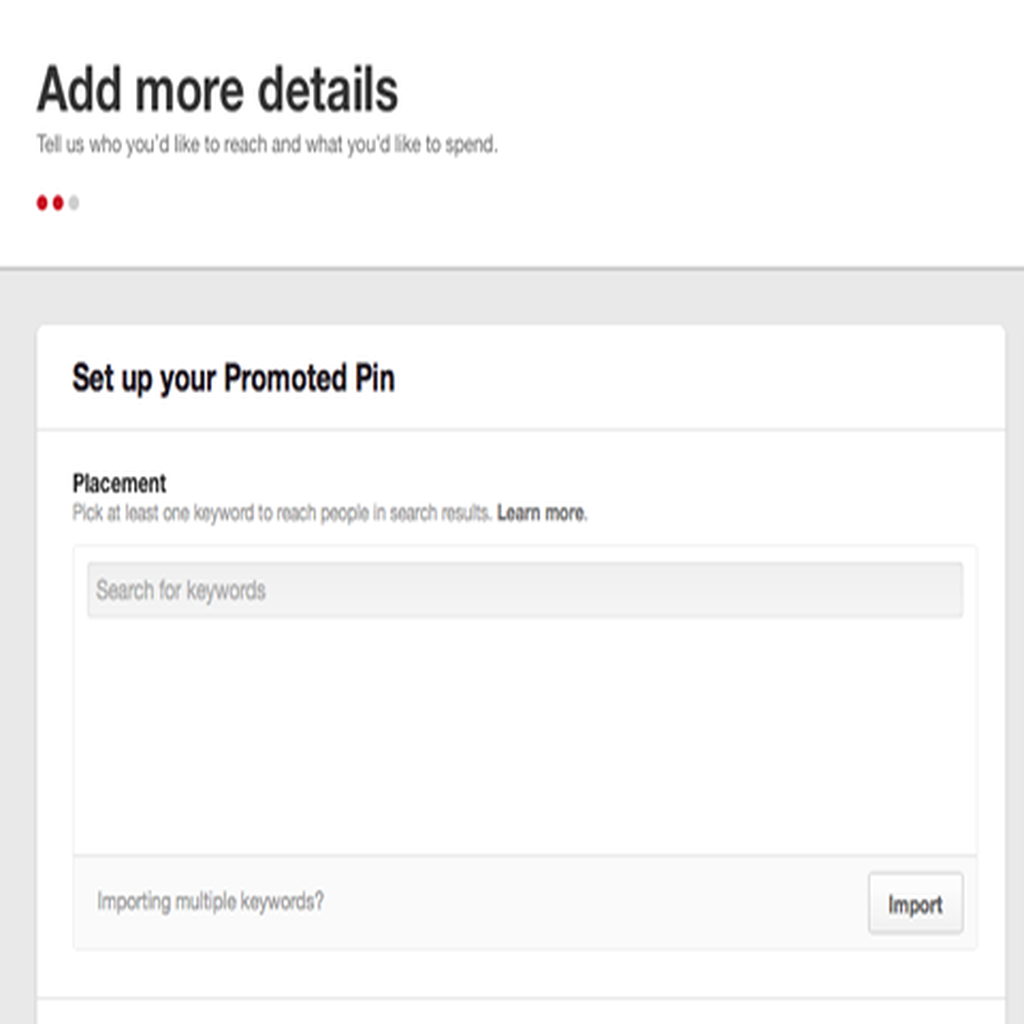Click the import footer bar beside the button
1024x1024 pixels.
588,903
